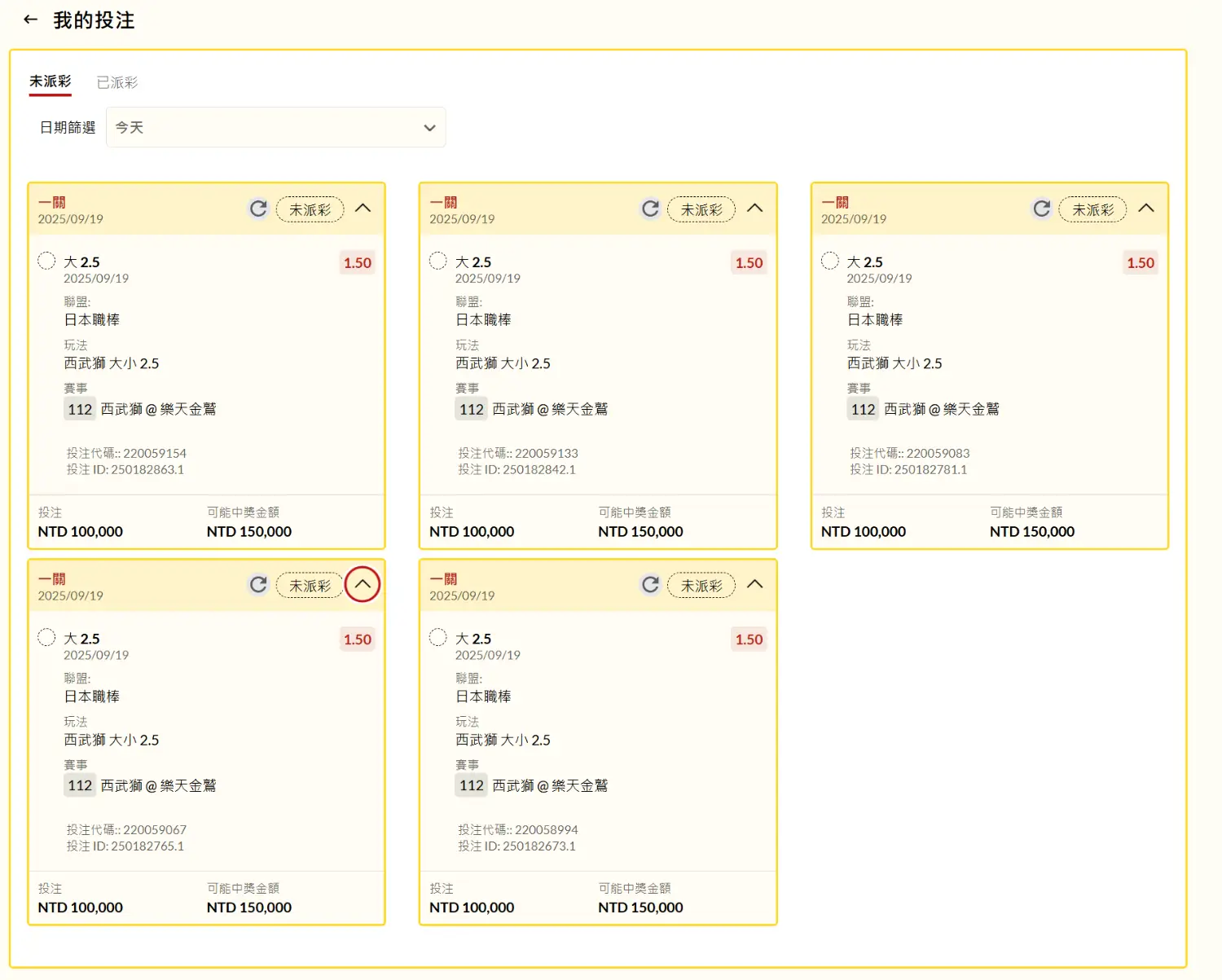Image resolution: width=1222 pixels, height=980 pixels.
Task: Collapse the bet card with ID 250182765.1
Action: coord(363,585)
